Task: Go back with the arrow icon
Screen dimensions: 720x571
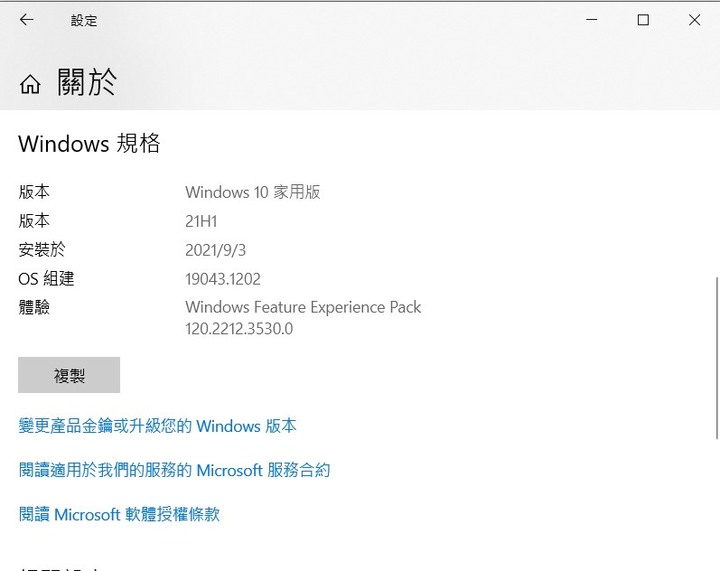Action: click(27, 20)
